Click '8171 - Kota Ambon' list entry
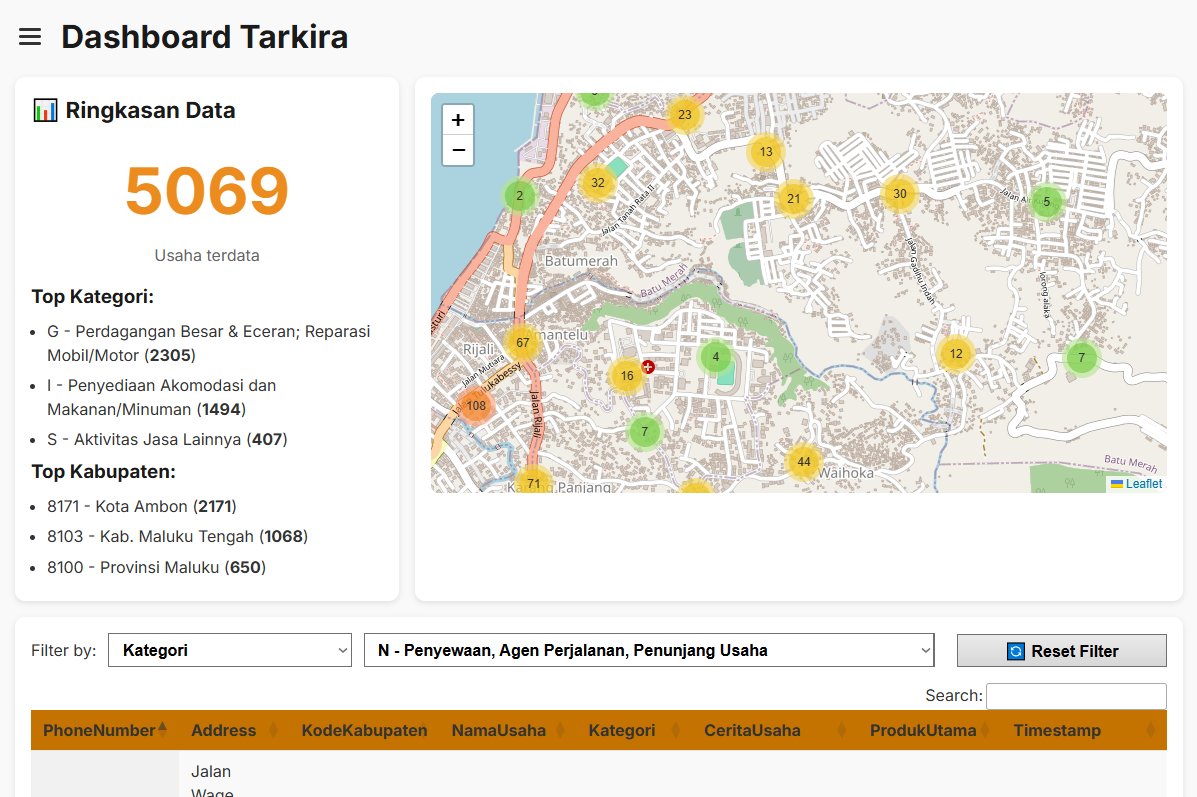1197x797 pixels. 142,507
